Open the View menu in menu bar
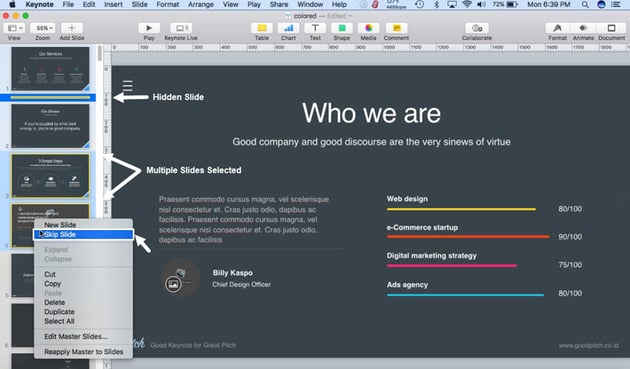This screenshot has width=630, height=369. [230, 4]
